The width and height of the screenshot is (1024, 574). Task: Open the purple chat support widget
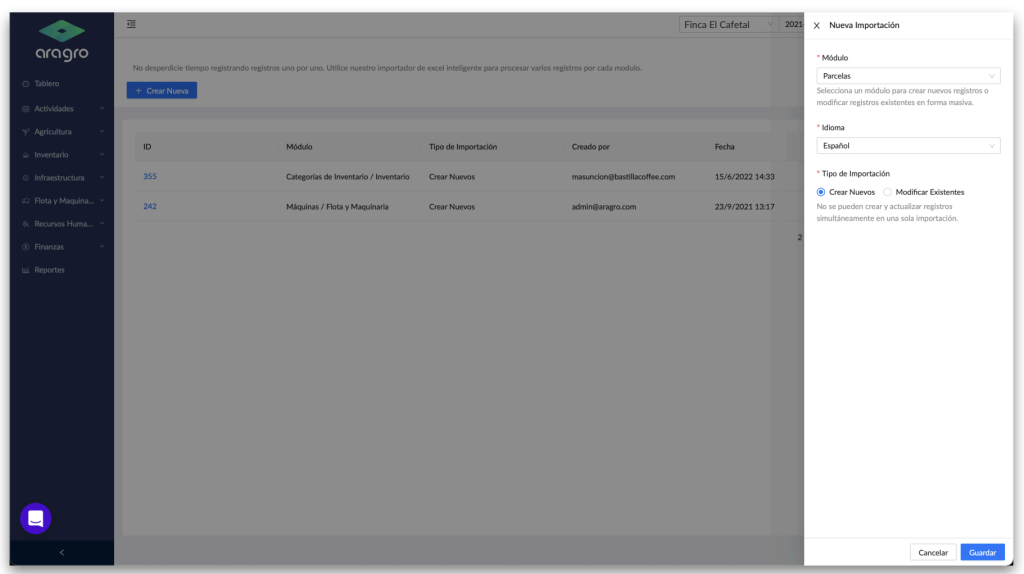(36, 518)
